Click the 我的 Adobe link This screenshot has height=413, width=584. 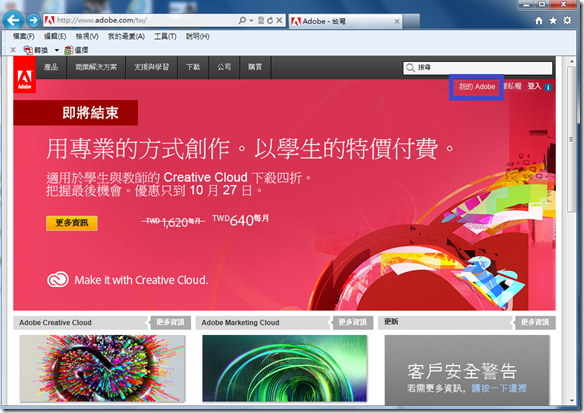tap(477, 87)
